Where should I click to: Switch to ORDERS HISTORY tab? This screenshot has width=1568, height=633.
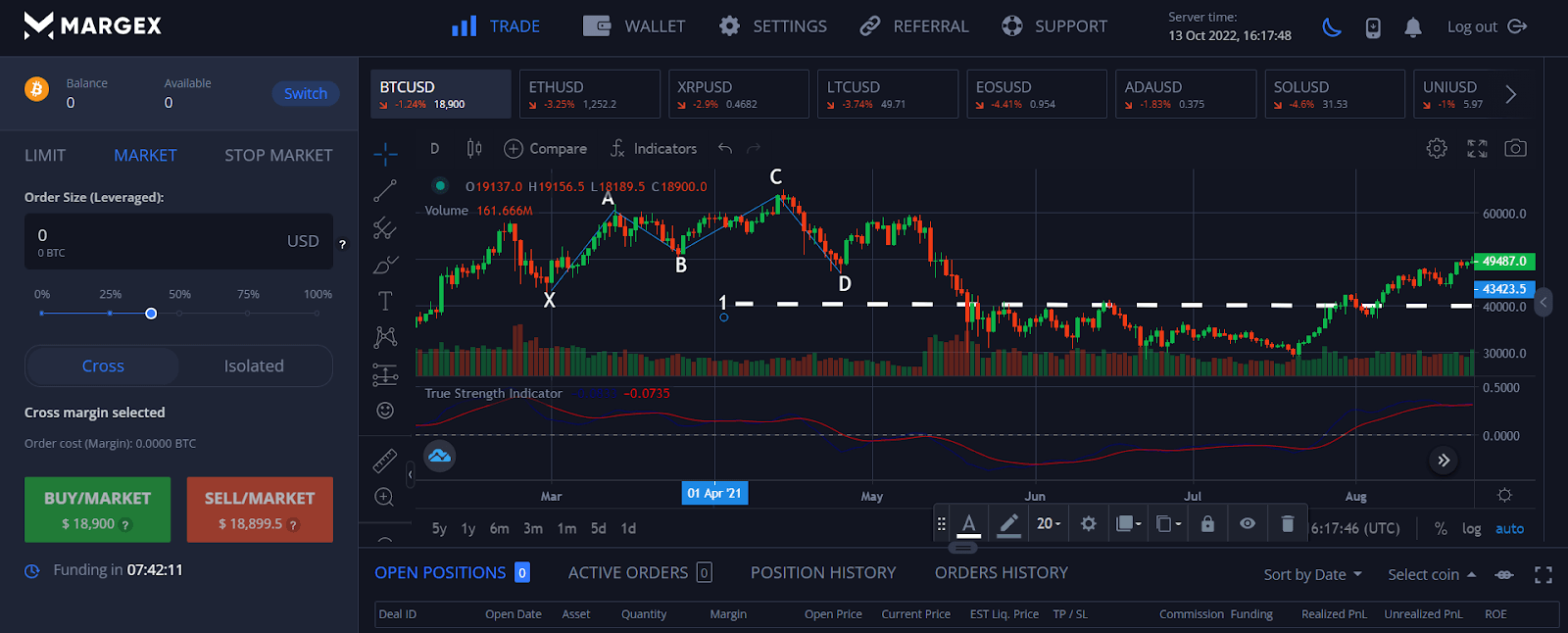pyautogui.click(x=1002, y=572)
